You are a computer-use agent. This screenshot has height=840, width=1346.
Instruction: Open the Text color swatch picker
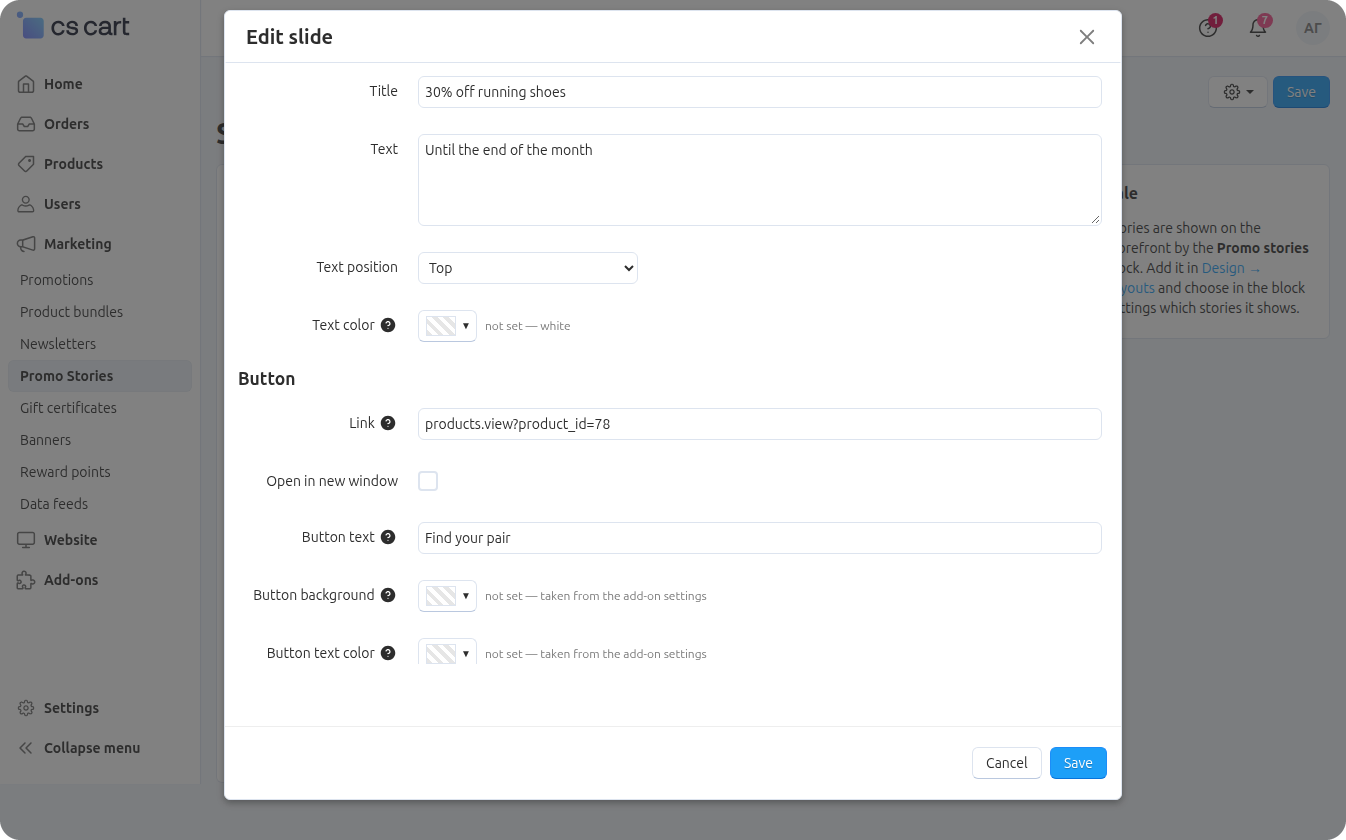pyautogui.click(x=447, y=326)
